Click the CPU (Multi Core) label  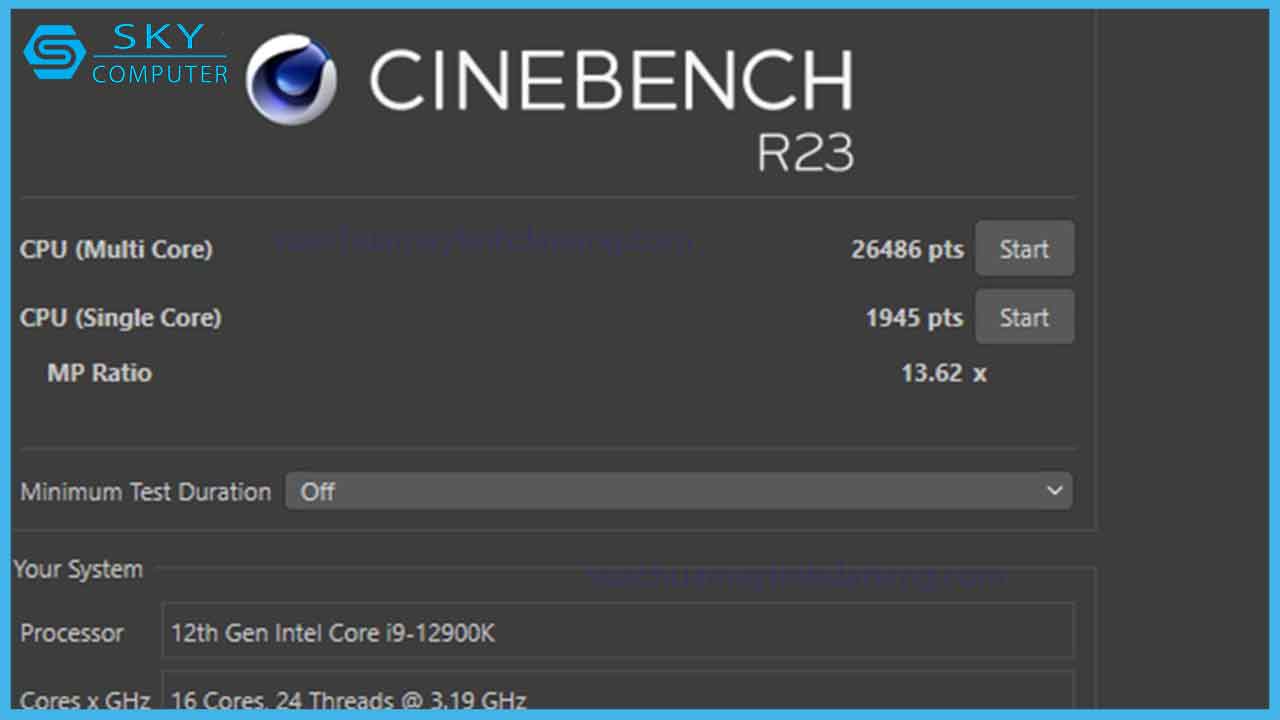[116, 250]
